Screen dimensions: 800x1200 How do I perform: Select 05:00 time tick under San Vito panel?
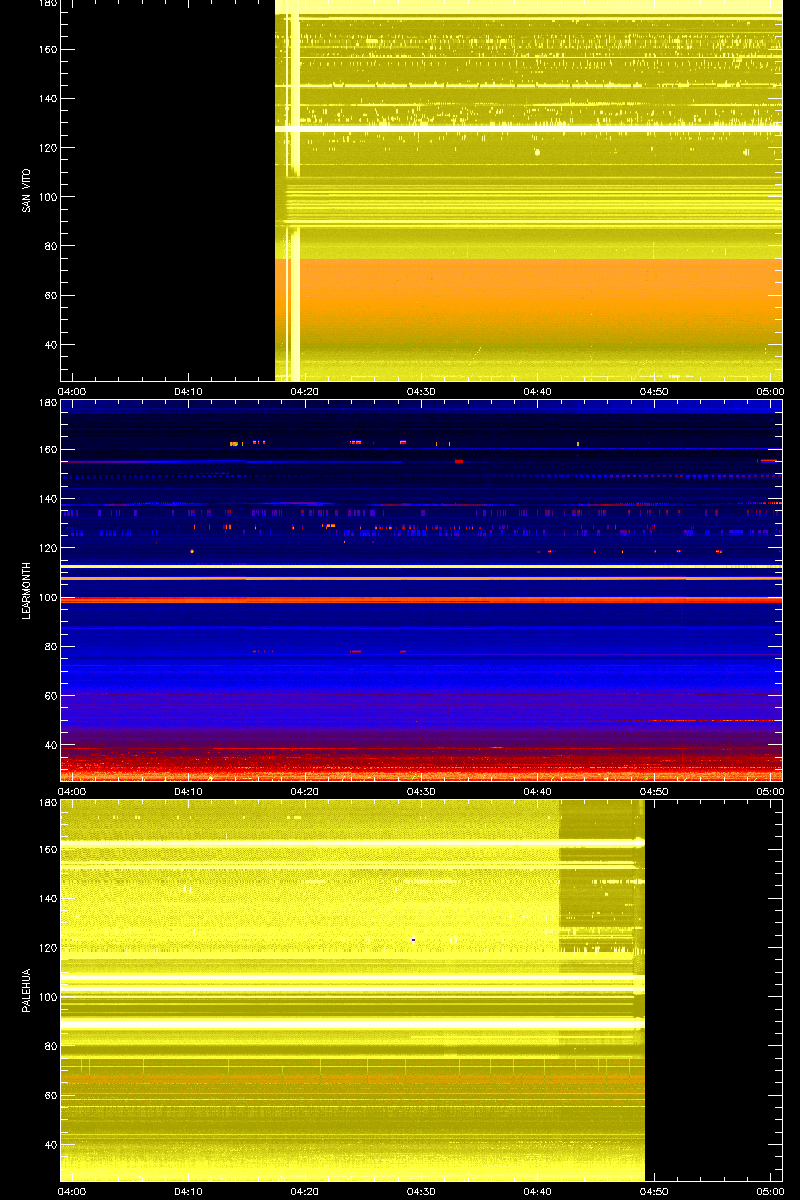point(770,391)
